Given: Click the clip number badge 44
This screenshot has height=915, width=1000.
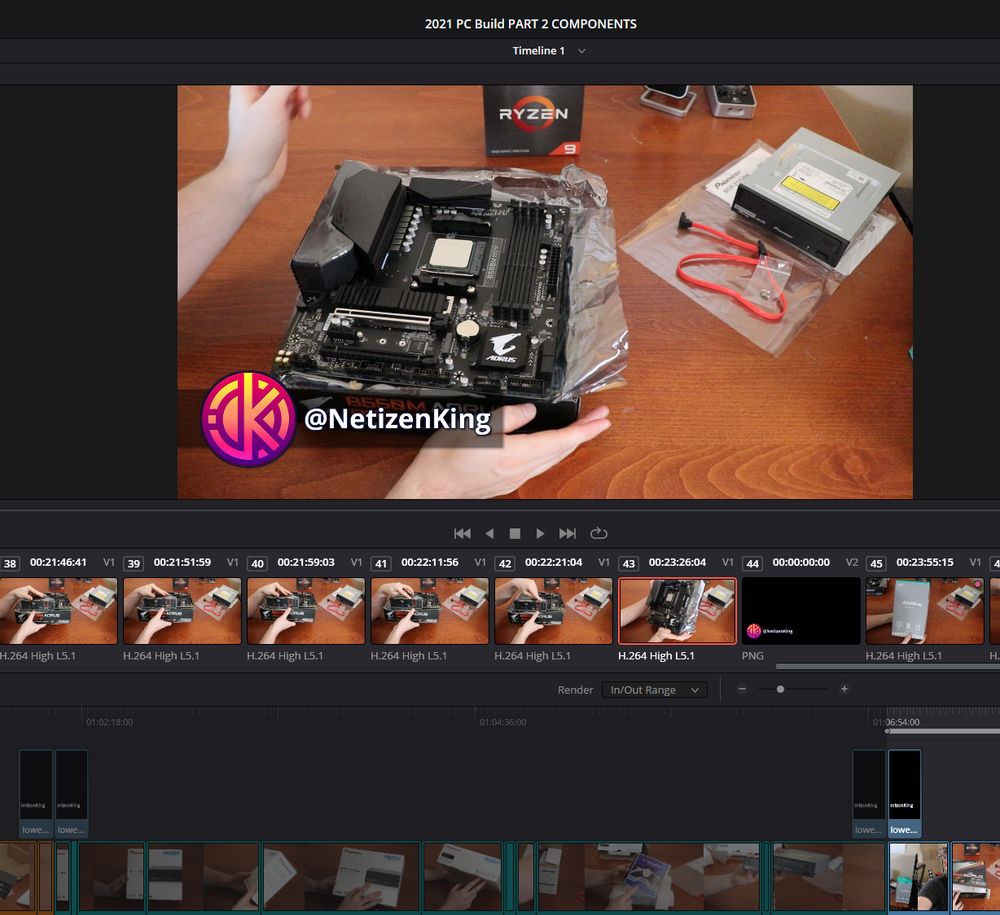Looking at the screenshot, I should (753, 563).
